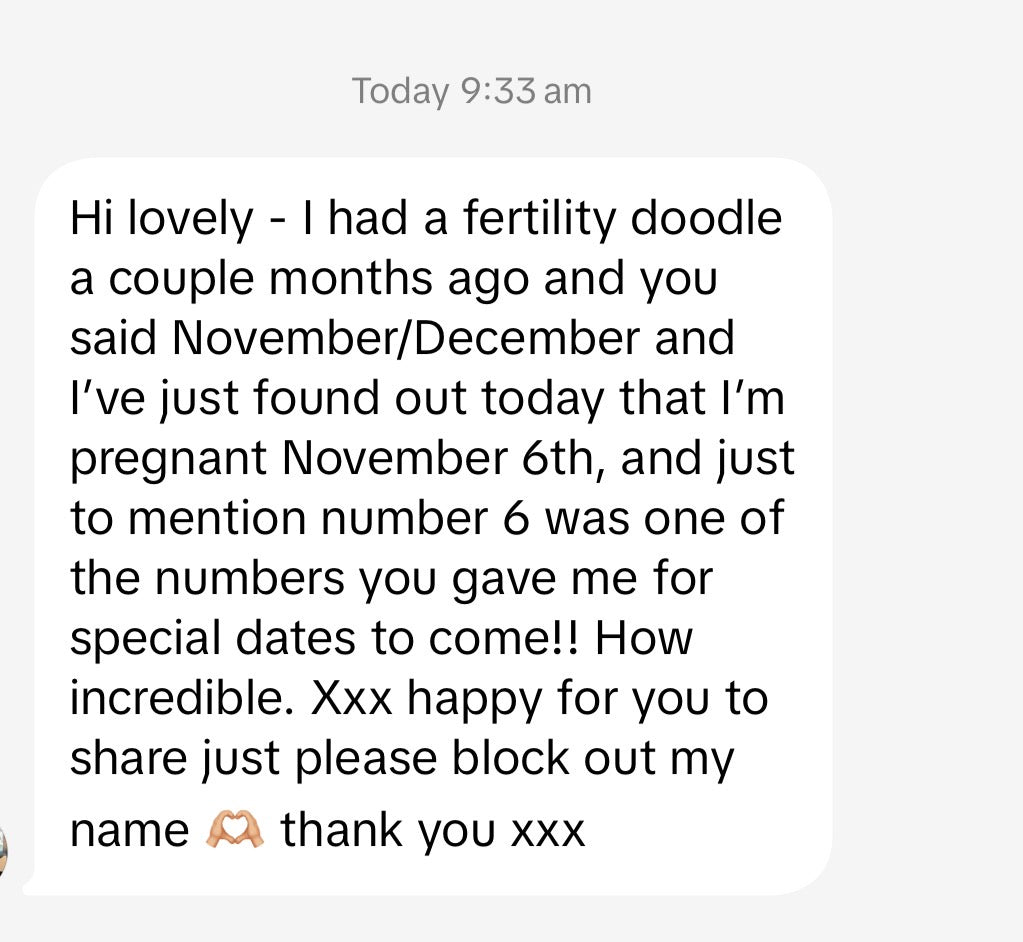Click the "November/December" text

click(x=404, y=338)
